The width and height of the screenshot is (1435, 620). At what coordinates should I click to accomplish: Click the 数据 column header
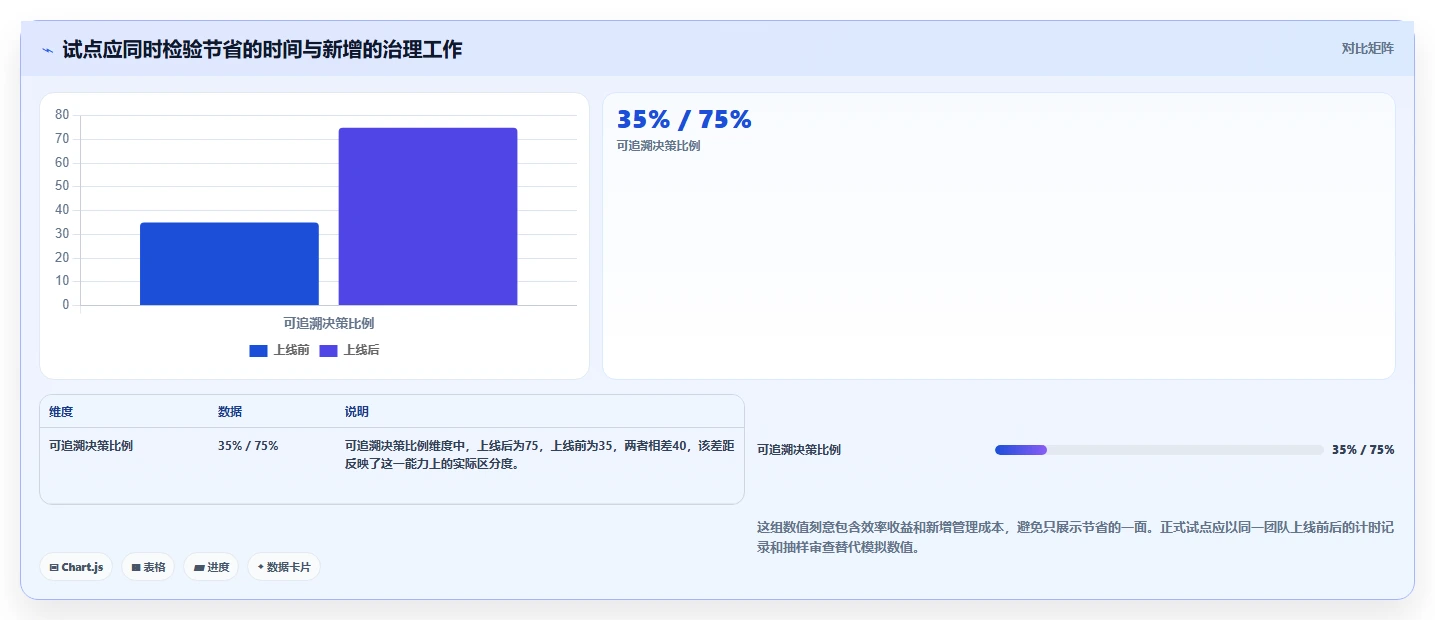pos(230,412)
